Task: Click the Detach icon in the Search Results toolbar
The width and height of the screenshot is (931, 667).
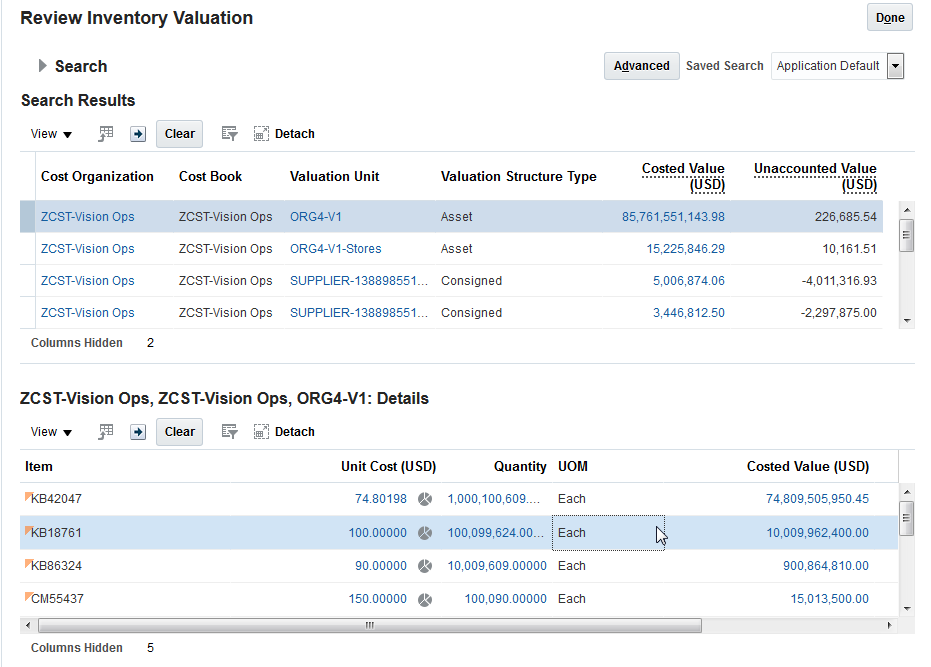Action: pyautogui.click(x=261, y=133)
